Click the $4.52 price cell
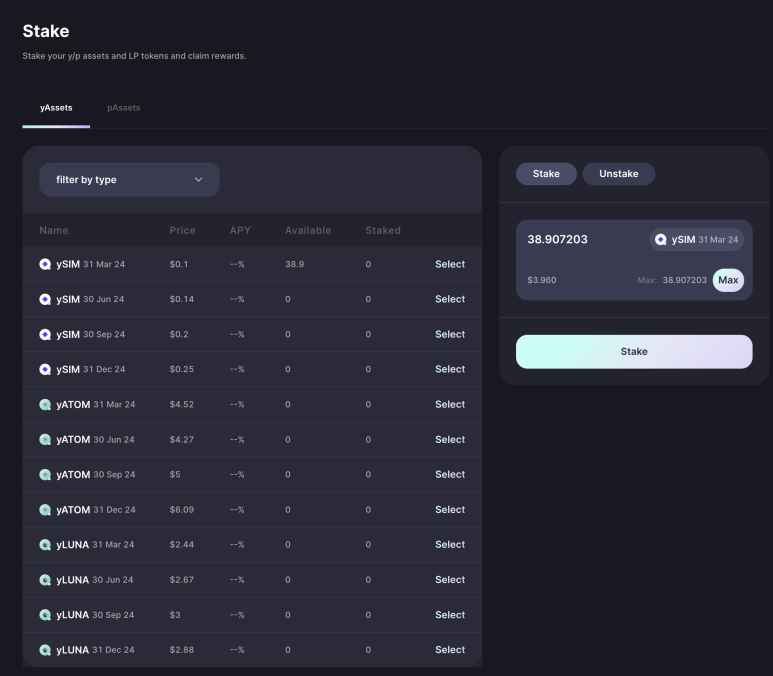This screenshot has height=676, width=773. pyautogui.click(x=181, y=404)
